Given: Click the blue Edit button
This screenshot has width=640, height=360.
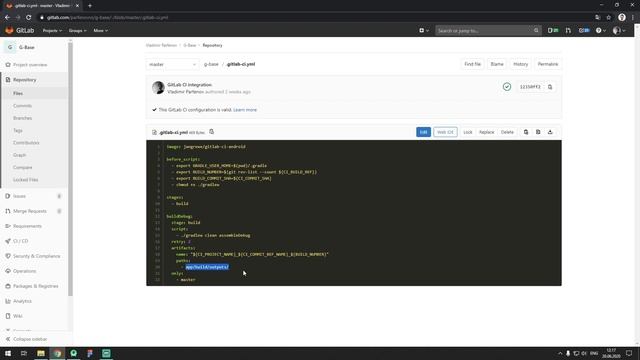Looking at the screenshot, I should (423, 132).
